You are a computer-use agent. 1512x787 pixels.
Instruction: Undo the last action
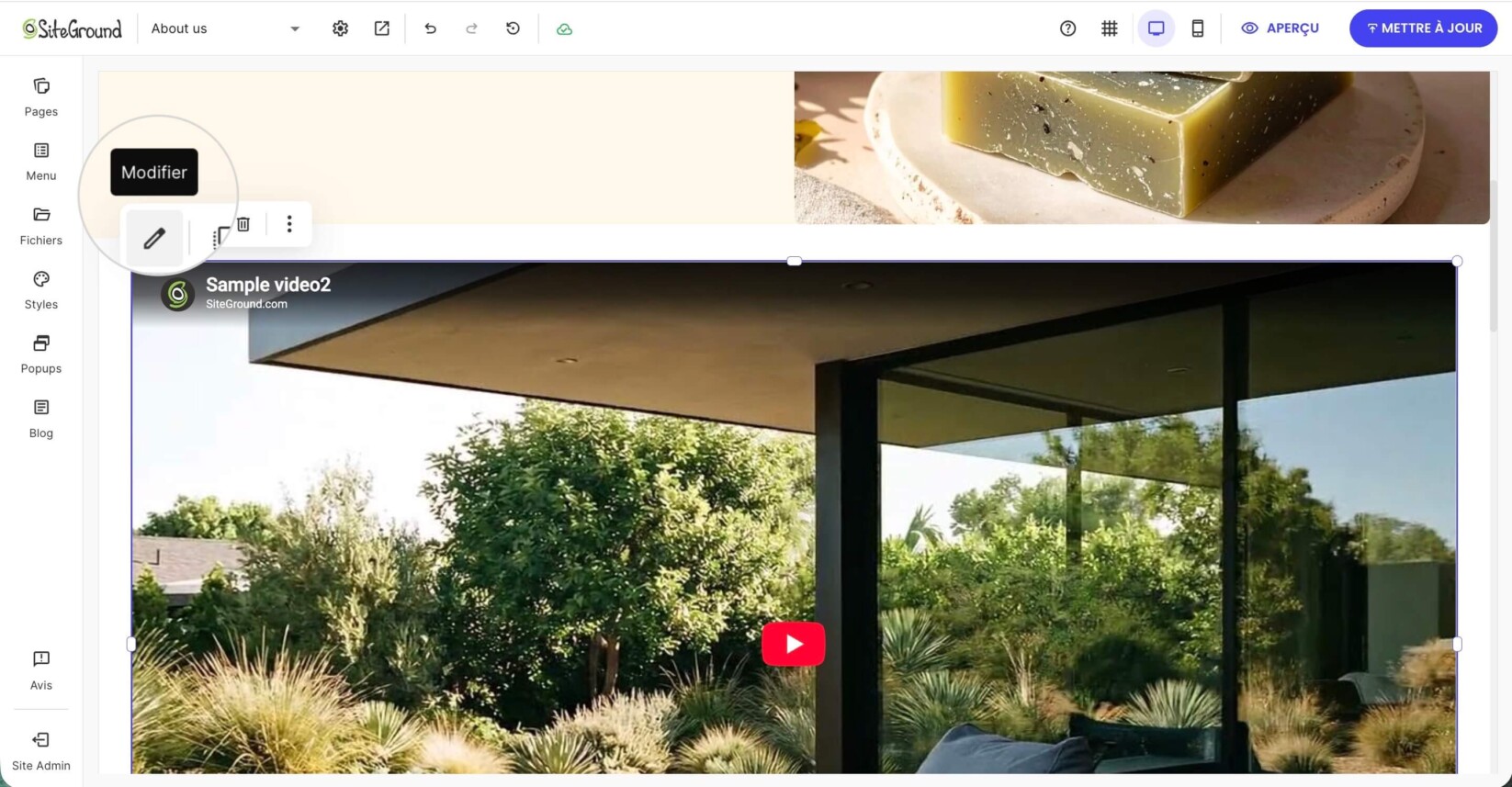point(430,28)
